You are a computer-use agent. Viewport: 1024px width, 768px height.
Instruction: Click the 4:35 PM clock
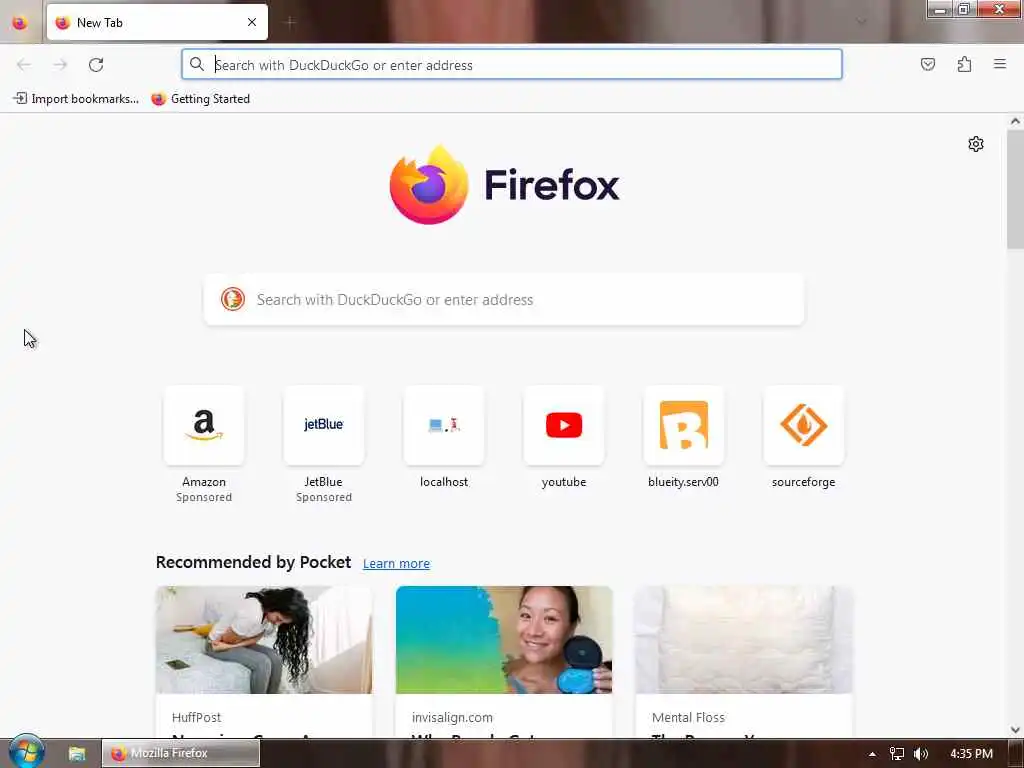[x=971, y=754]
